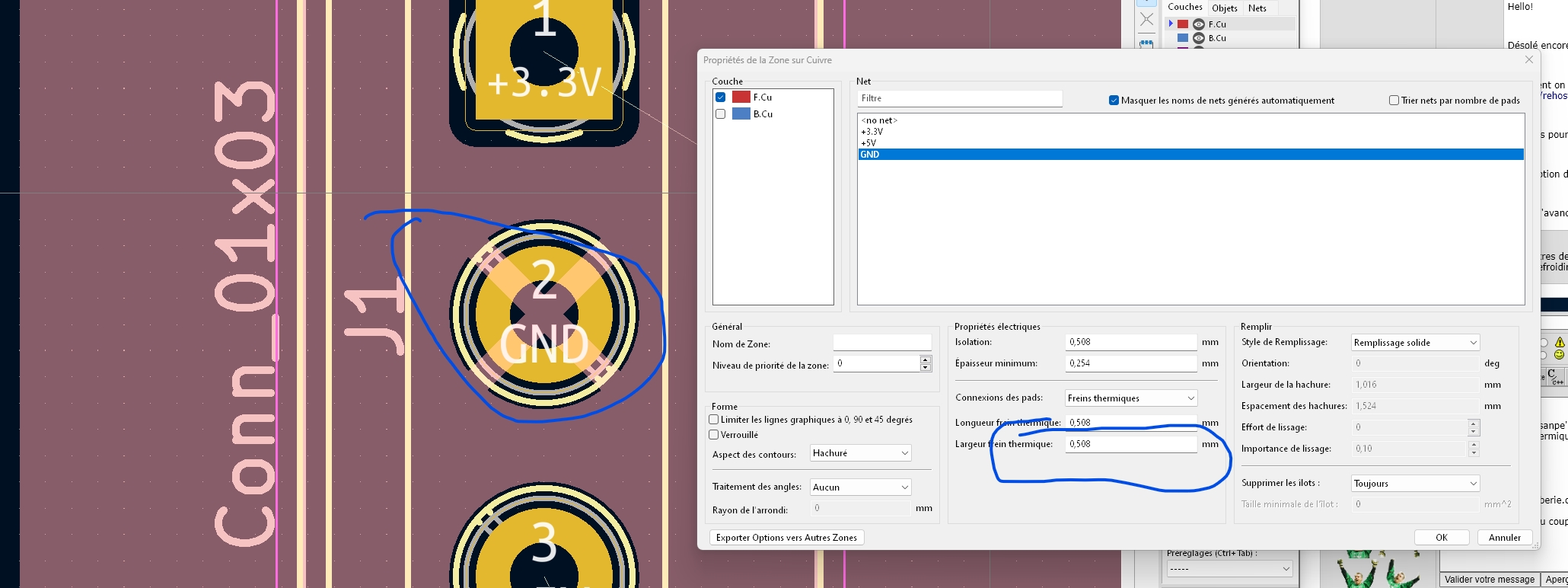
Task: Open the Traitement des angles dropdown
Action: coord(860,487)
